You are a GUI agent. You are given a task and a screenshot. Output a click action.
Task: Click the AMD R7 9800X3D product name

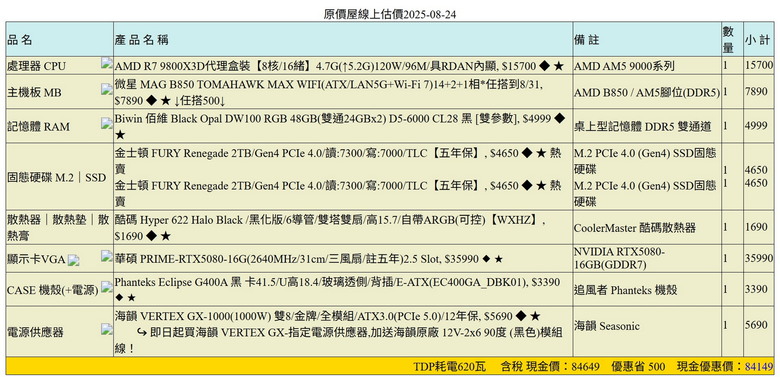click(x=340, y=66)
